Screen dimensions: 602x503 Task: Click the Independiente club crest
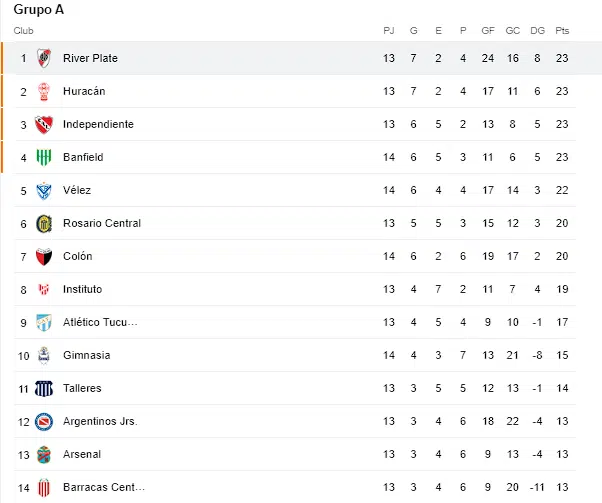tap(44, 124)
